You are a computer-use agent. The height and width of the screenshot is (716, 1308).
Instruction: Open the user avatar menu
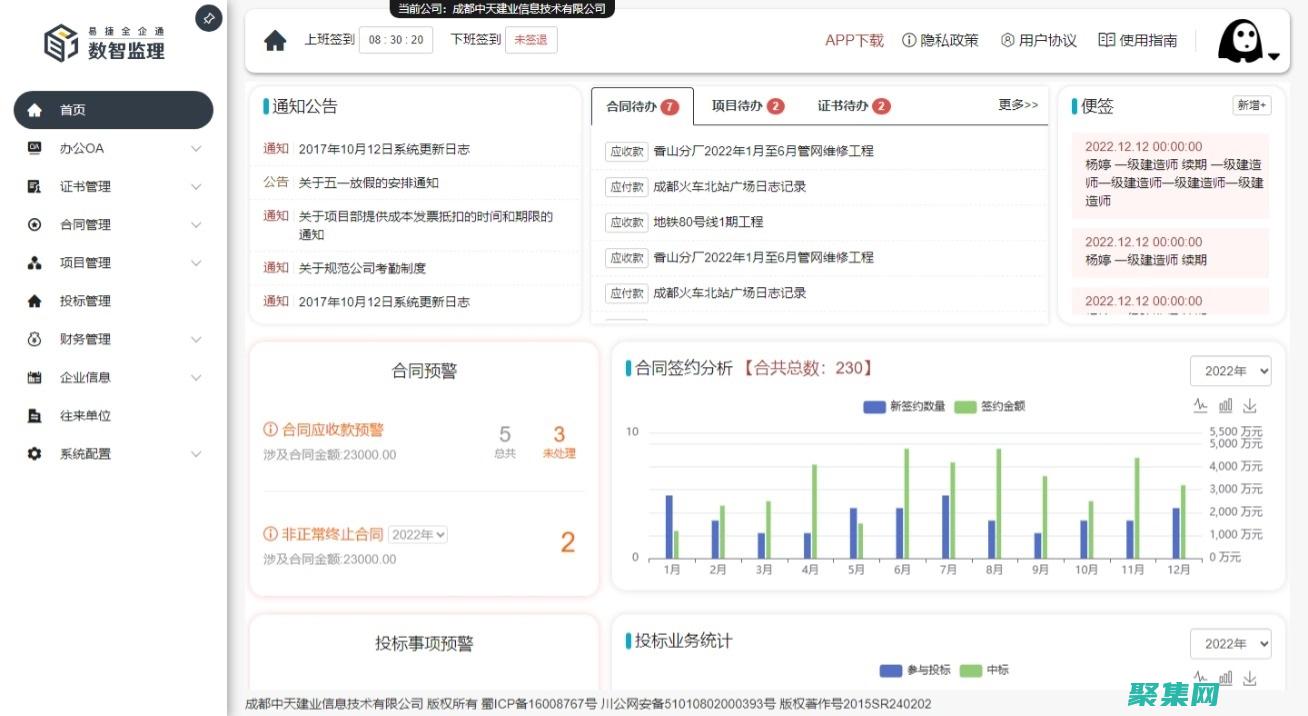pyautogui.click(x=1247, y=41)
